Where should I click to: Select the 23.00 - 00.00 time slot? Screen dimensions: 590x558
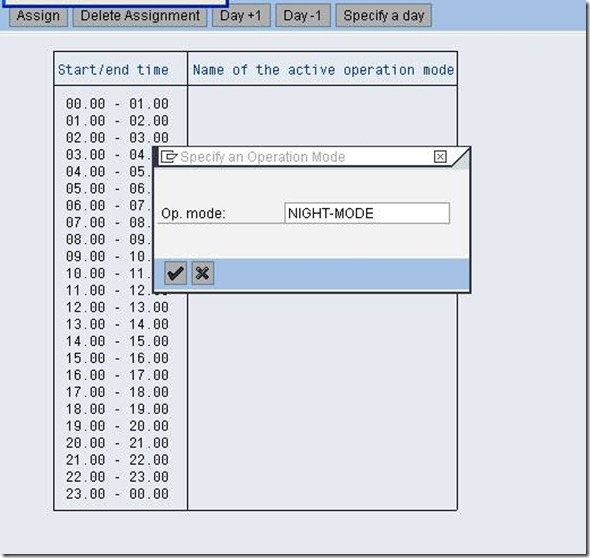pyautogui.click(x=117, y=494)
